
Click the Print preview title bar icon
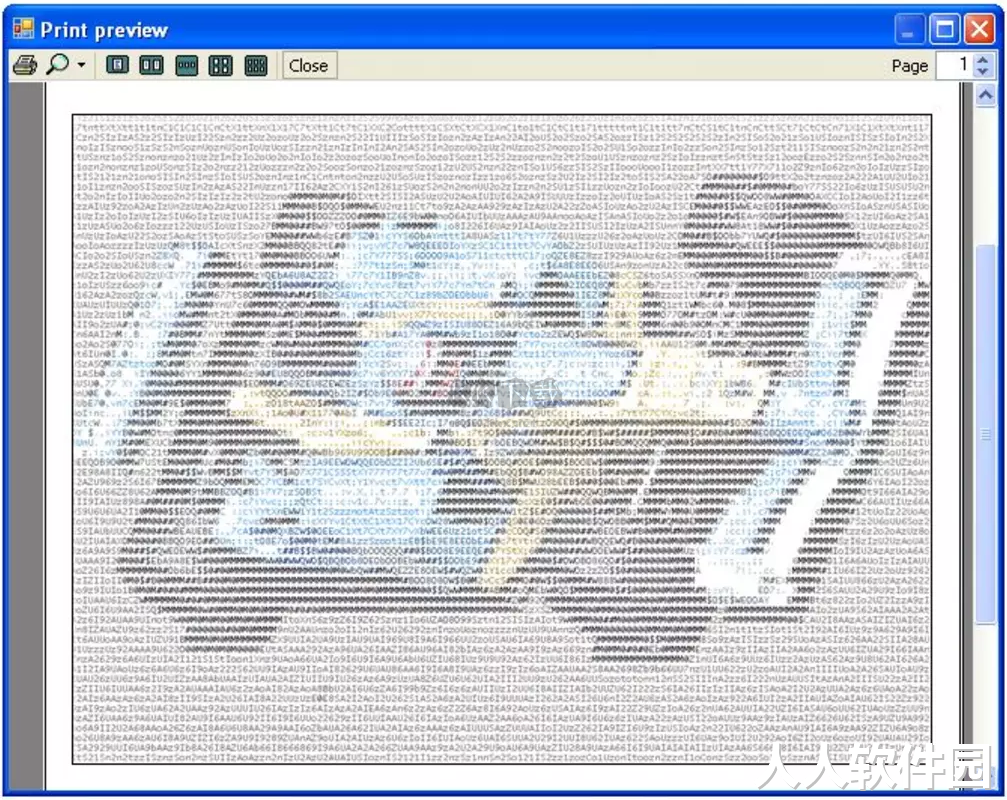(x=24, y=29)
